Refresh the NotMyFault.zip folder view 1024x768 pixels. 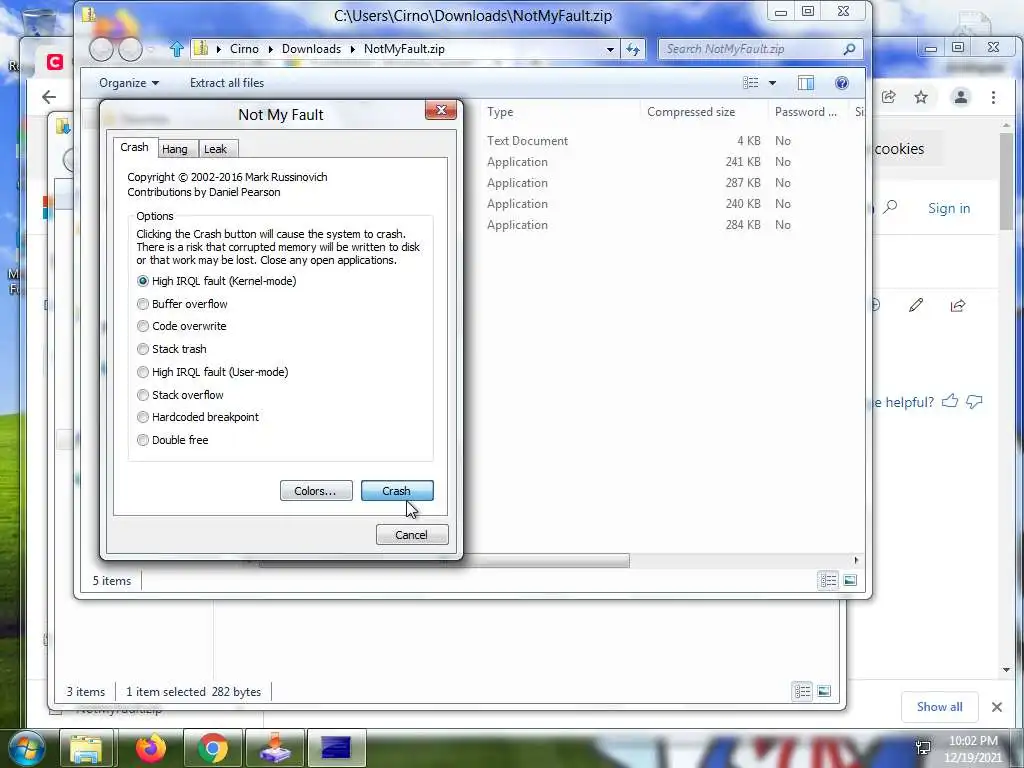[633, 49]
